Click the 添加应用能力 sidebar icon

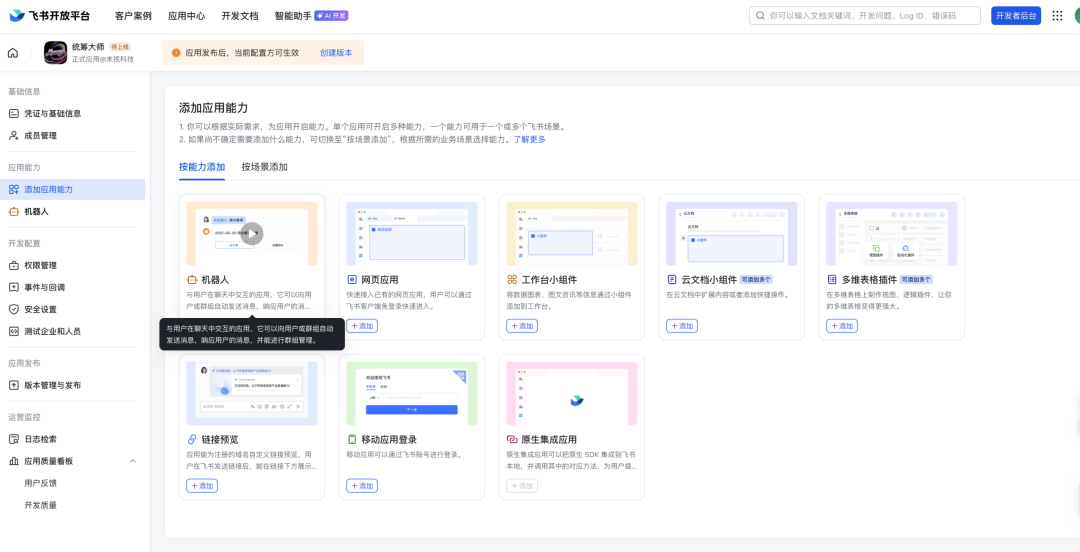point(13,190)
